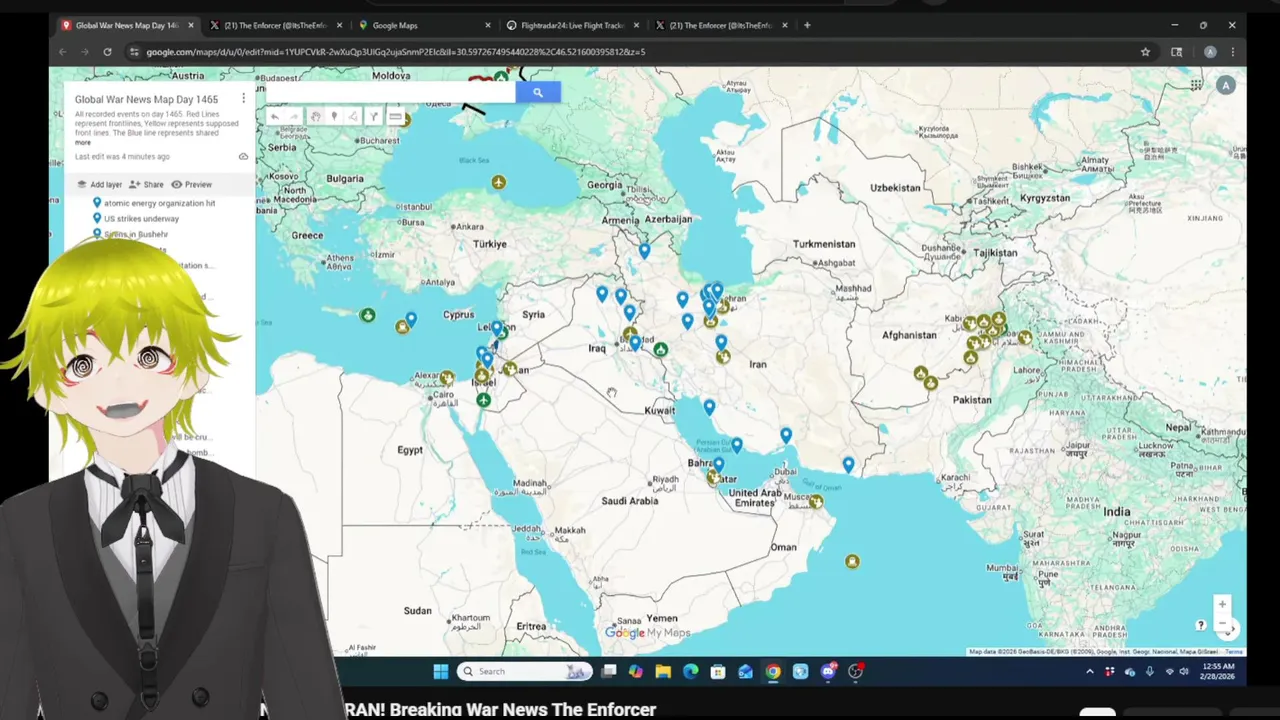Select the hand pan tool
Screen dimensions: 1280x720
tap(315, 117)
